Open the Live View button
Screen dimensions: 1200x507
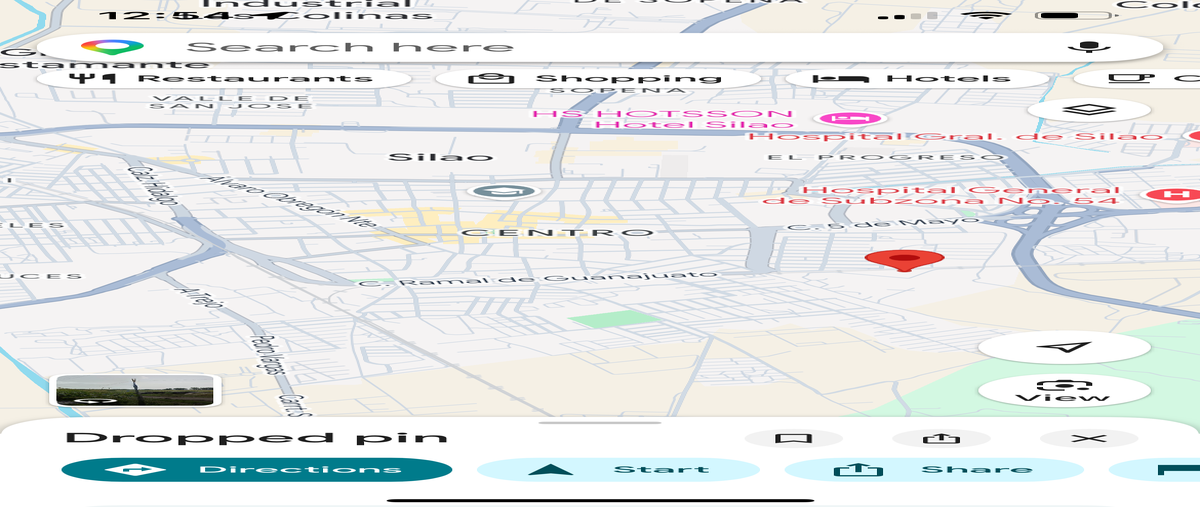coord(1064,390)
